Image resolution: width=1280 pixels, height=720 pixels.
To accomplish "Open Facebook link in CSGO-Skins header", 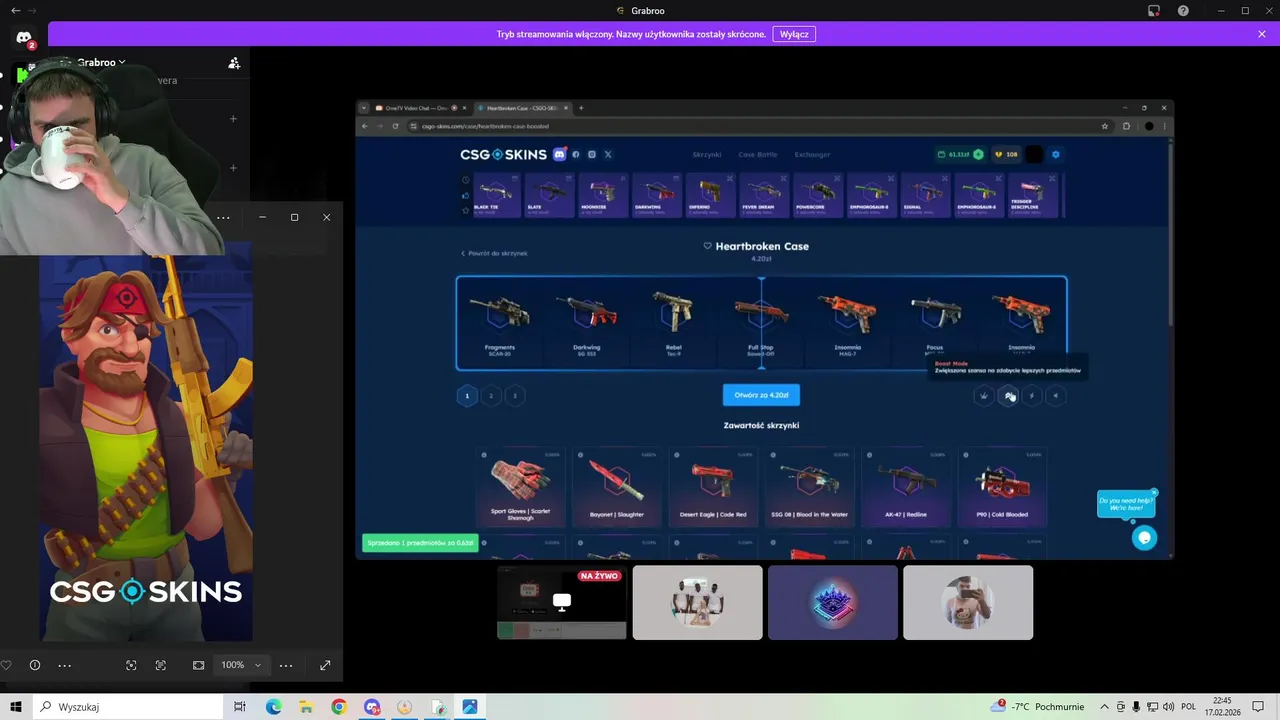I will click(x=576, y=154).
